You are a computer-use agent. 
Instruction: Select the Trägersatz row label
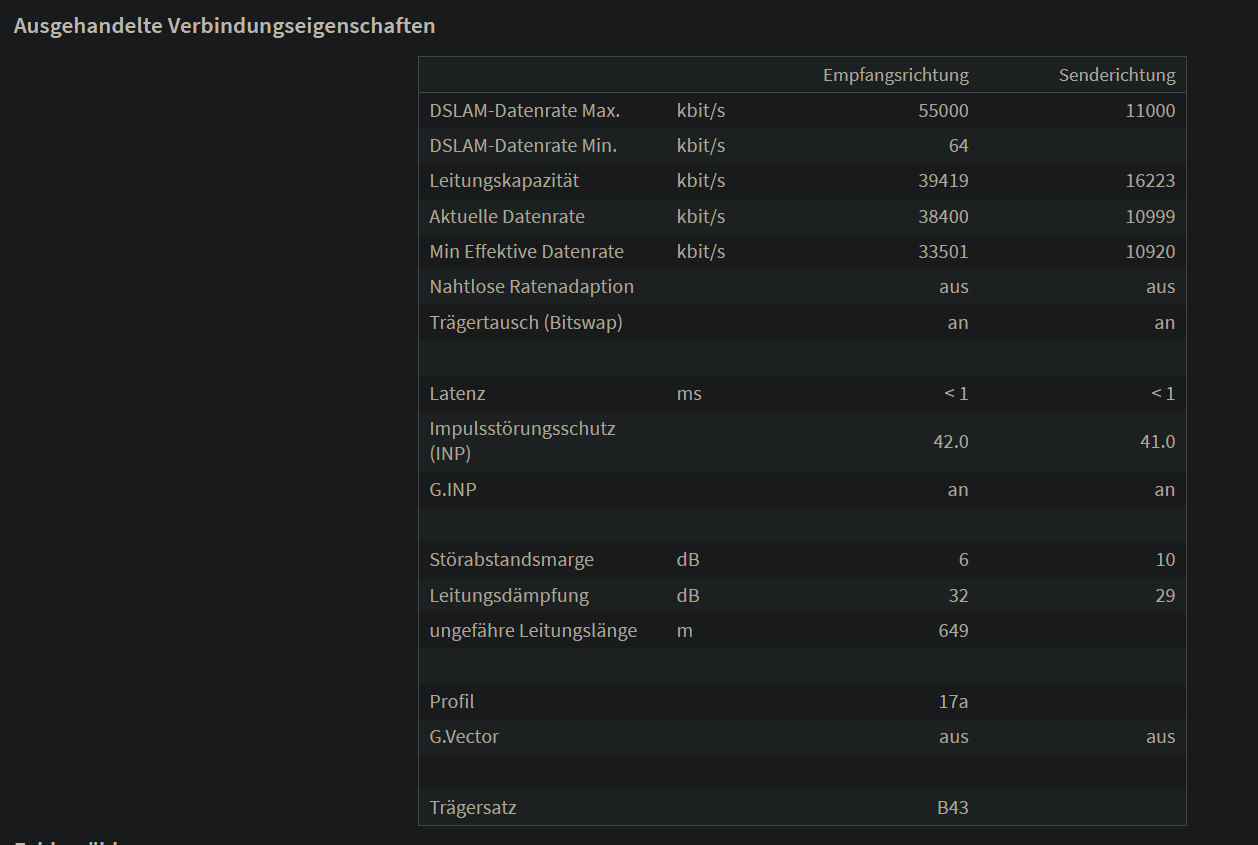(x=473, y=807)
